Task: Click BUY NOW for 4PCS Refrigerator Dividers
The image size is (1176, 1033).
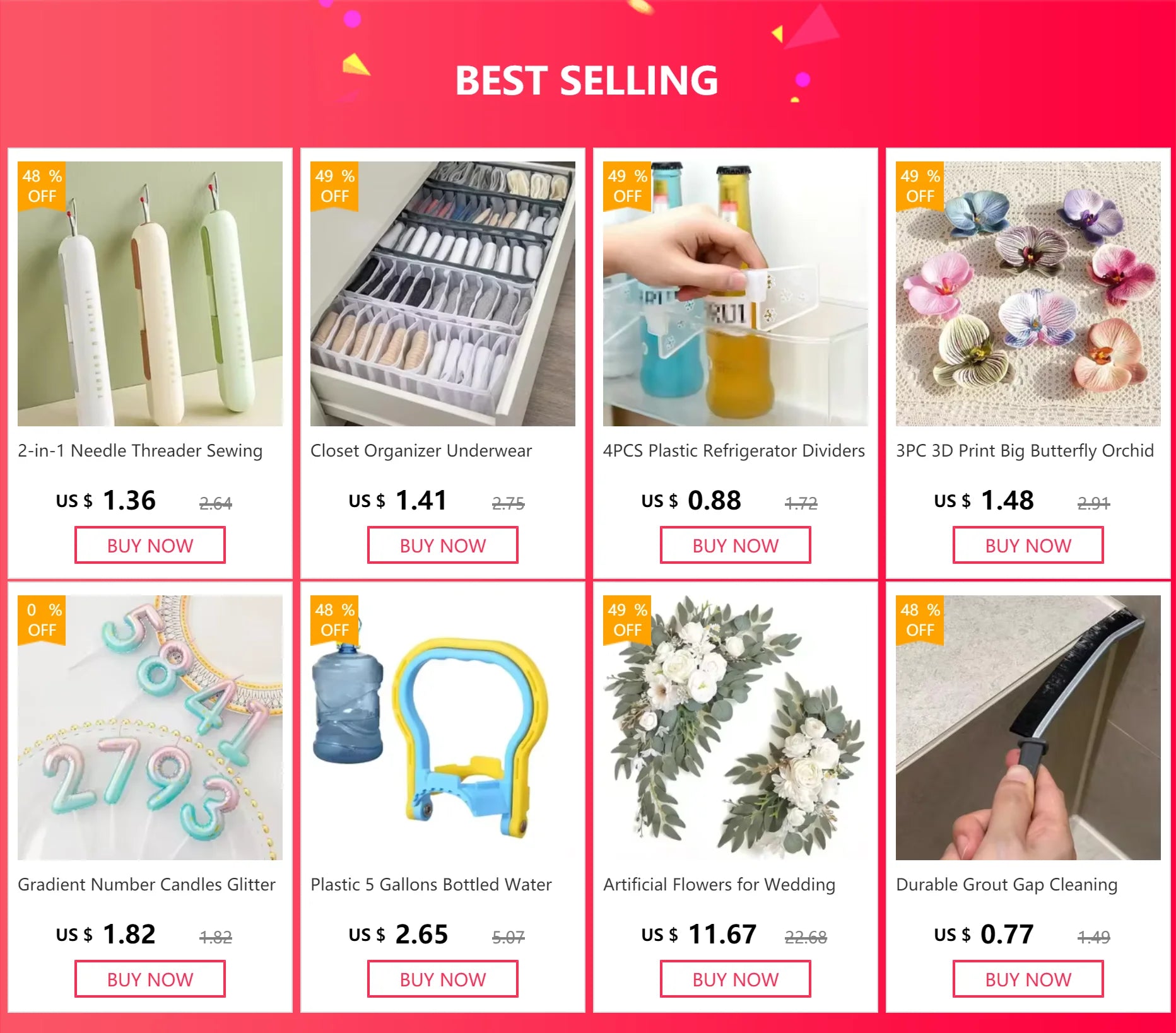Action: [x=736, y=546]
